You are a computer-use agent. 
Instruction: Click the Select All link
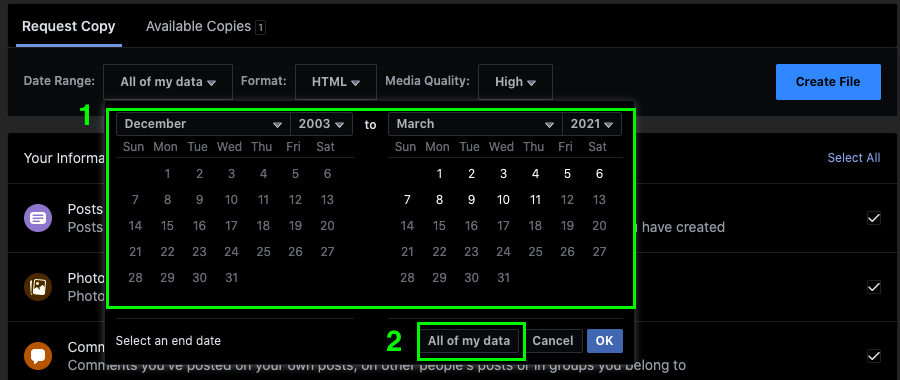pyautogui.click(x=854, y=158)
